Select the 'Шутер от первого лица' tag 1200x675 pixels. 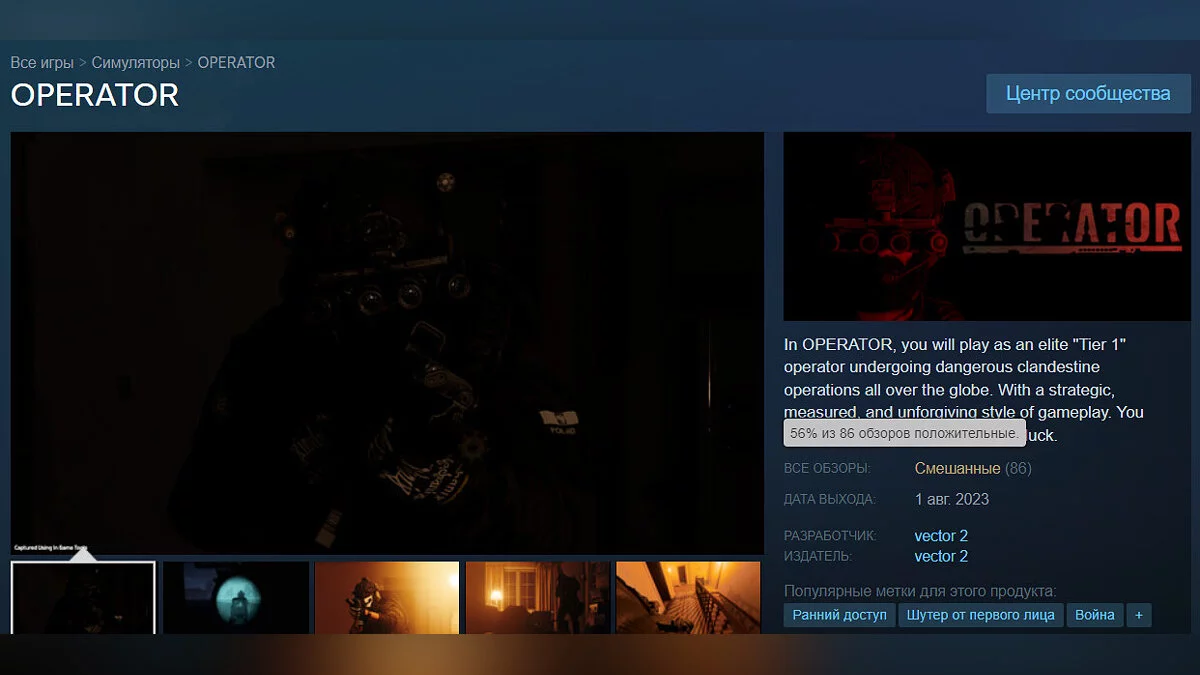point(980,615)
